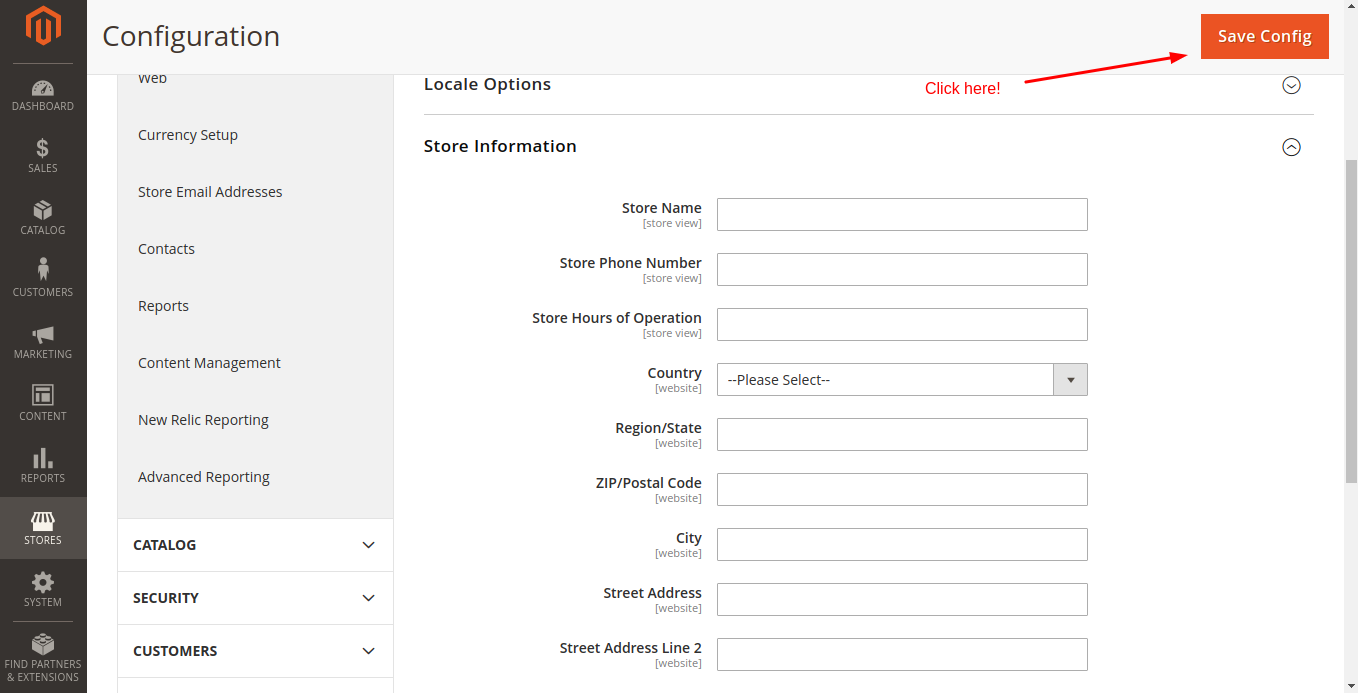Open the Country dropdown
The width and height of the screenshot is (1358, 693).
(902, 380)
